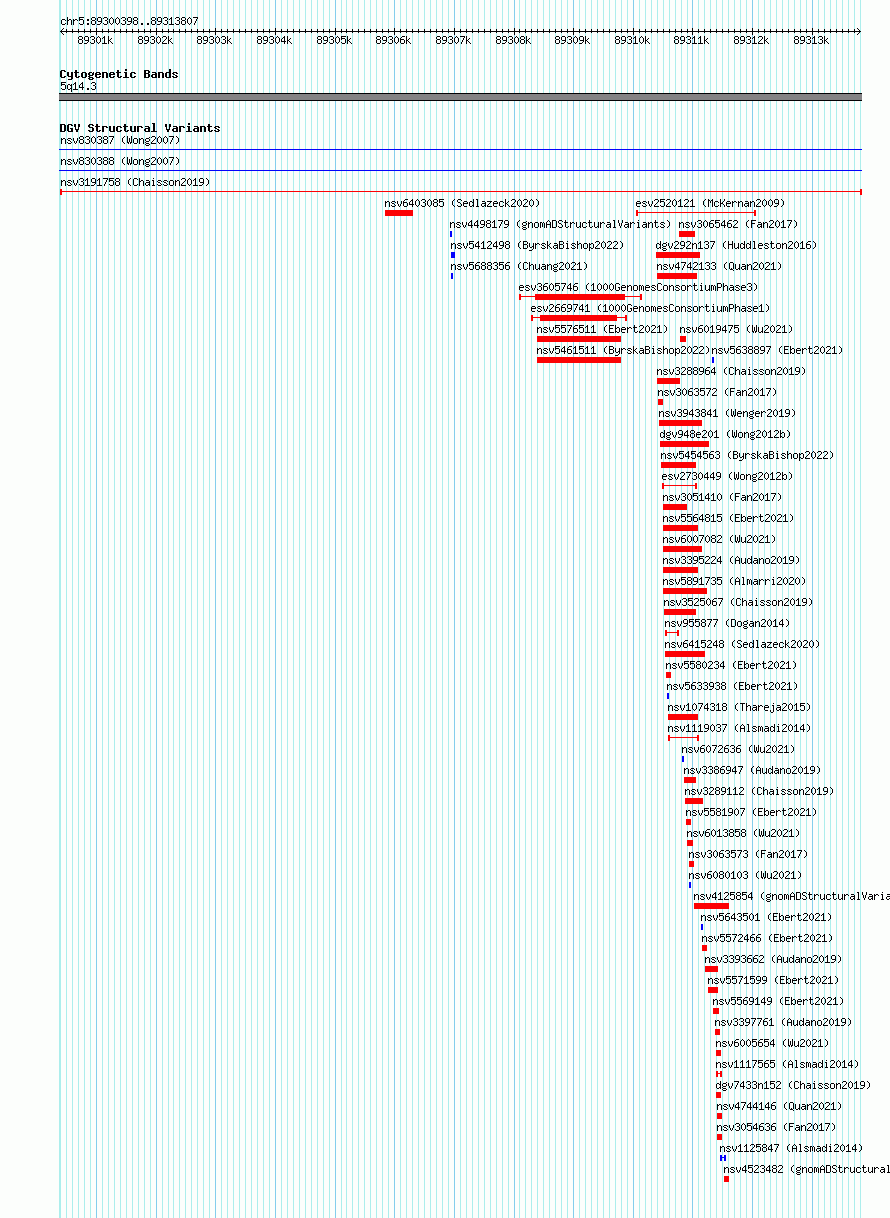Select the DGV Structural Variants track title
890x1218 pixels.
(x=140, y=128)
